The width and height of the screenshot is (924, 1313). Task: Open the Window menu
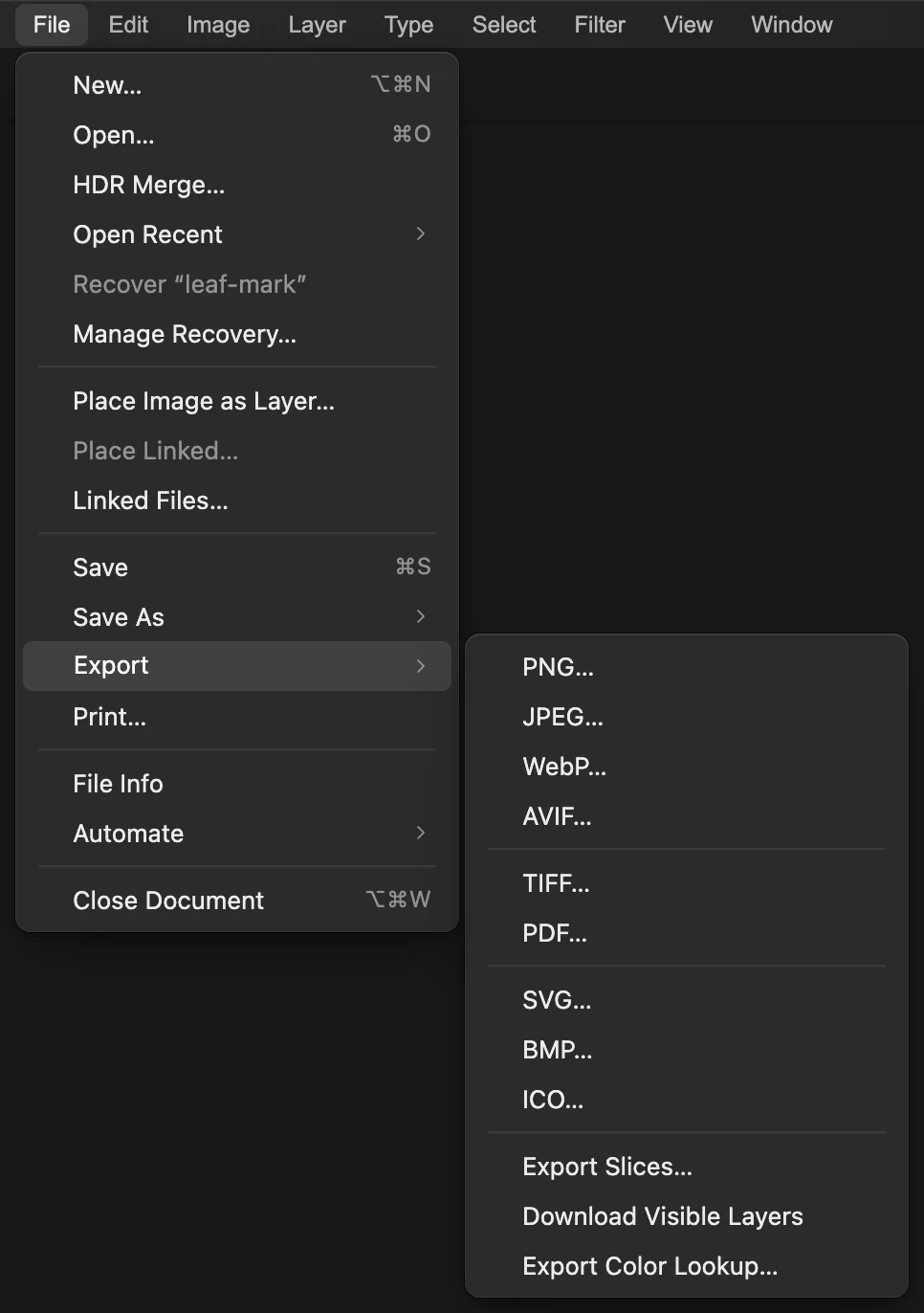pos(792,25)
